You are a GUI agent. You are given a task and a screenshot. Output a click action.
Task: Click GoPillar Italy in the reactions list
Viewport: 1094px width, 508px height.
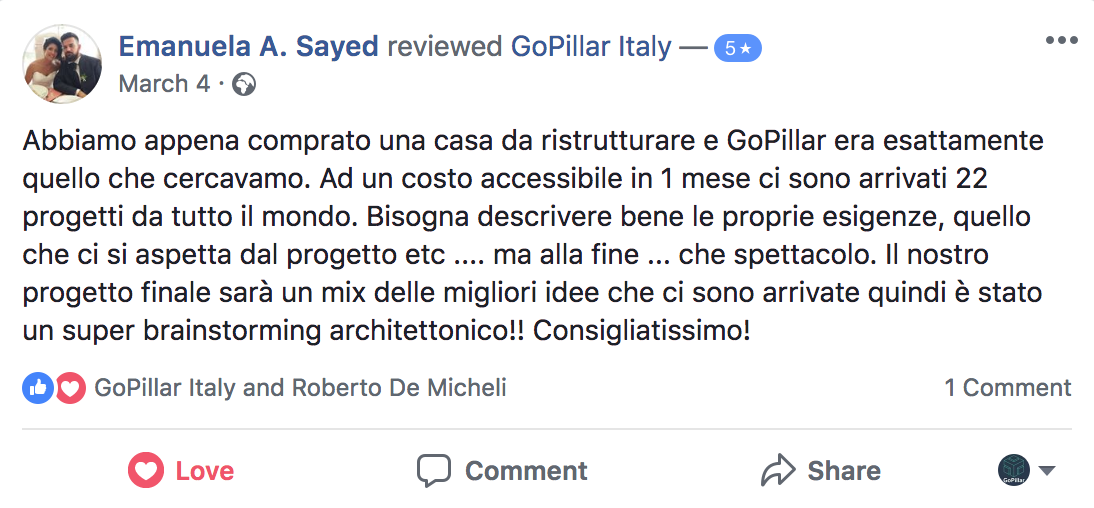165,388
